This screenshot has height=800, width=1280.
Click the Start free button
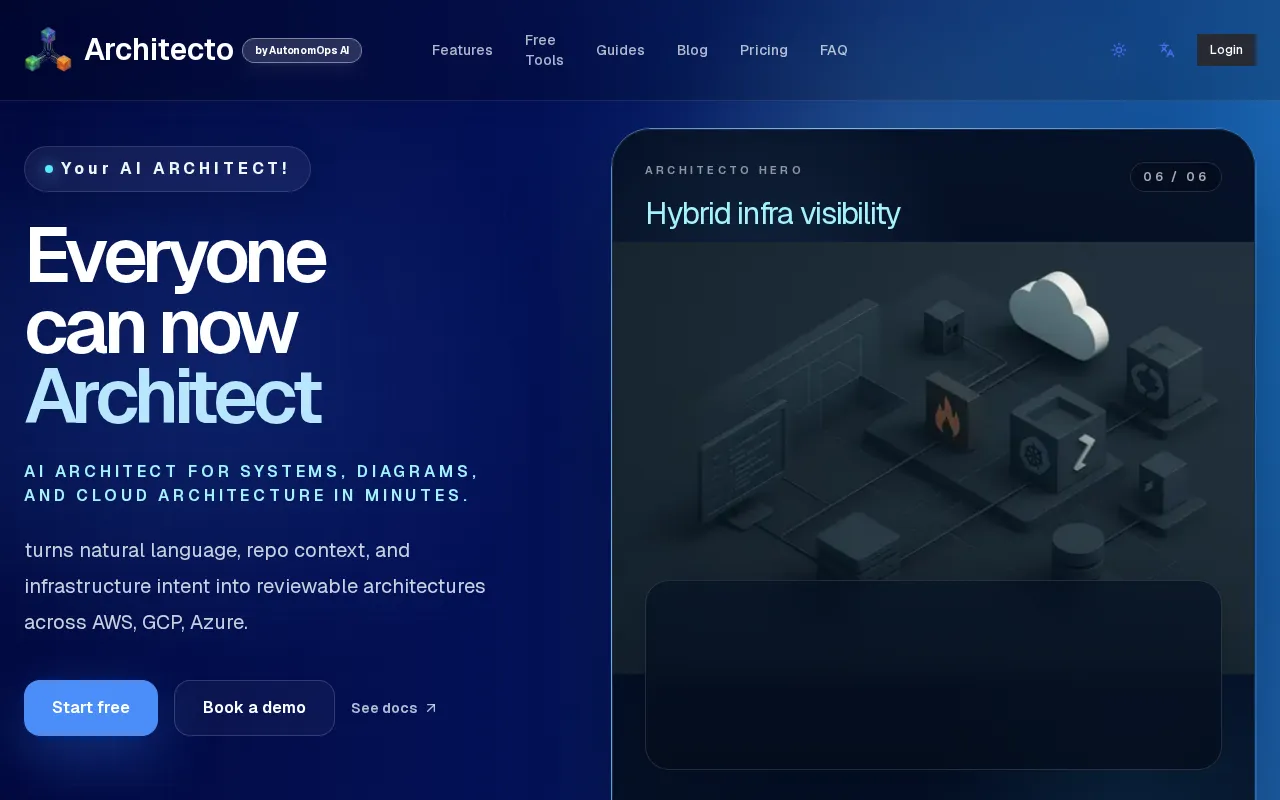[x=91, y=708]
